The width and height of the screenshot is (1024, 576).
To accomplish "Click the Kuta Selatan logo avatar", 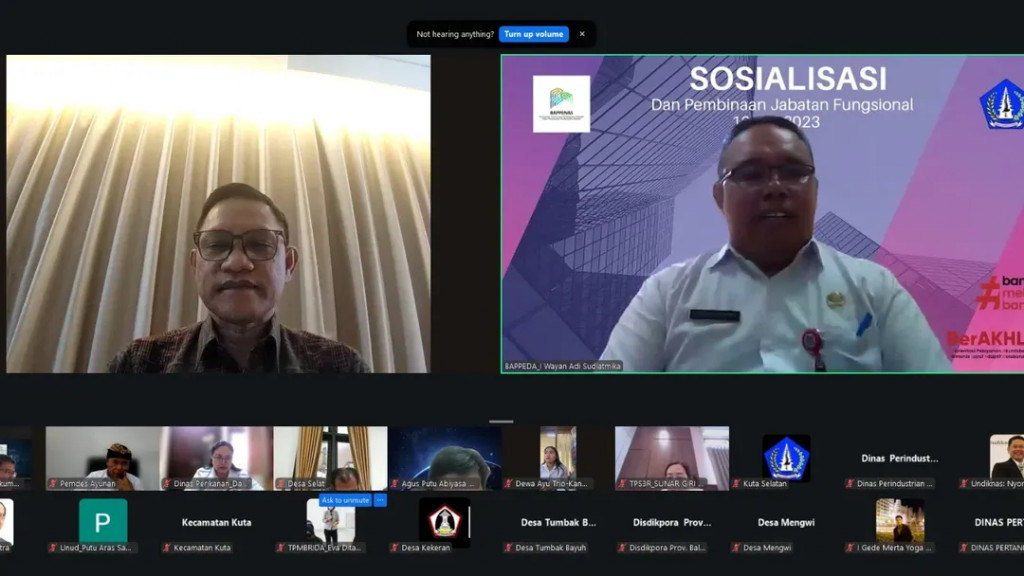I will point(786,457).
